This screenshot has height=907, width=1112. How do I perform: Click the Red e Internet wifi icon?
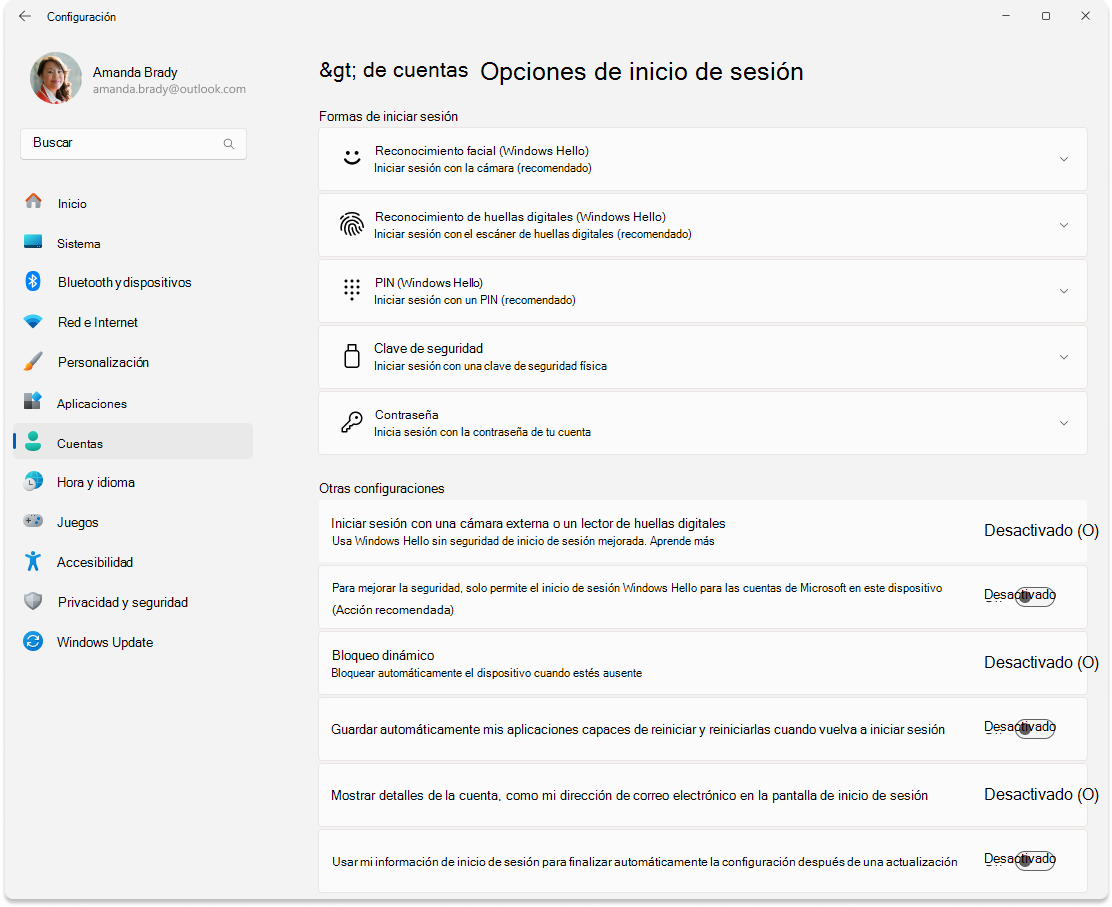click(x=33, y=322)
